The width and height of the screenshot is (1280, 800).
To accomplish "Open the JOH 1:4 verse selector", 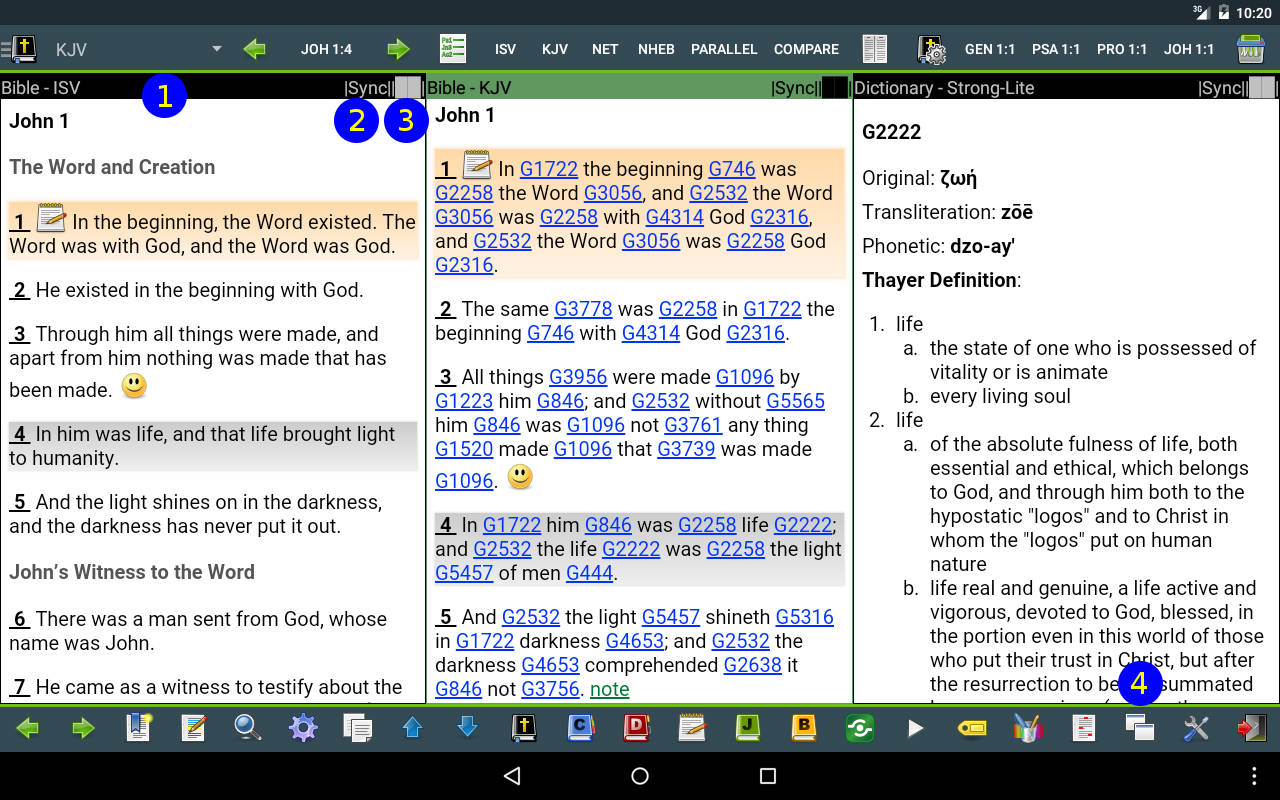I will point(327,49).
